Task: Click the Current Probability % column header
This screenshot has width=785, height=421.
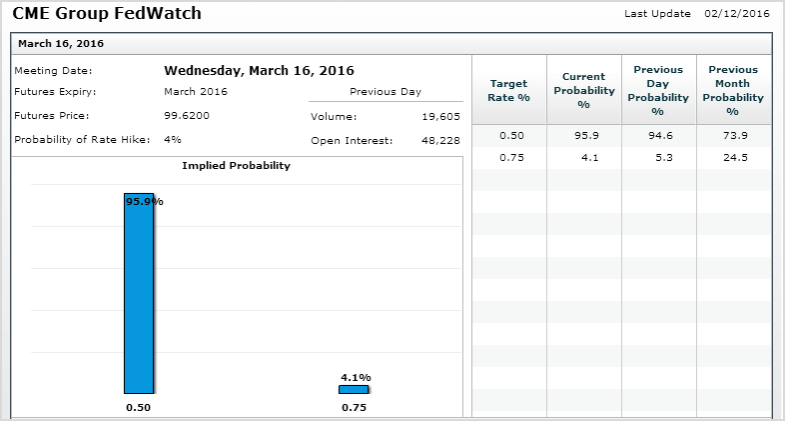Action: pyautogui.click(x=584, y=90)
